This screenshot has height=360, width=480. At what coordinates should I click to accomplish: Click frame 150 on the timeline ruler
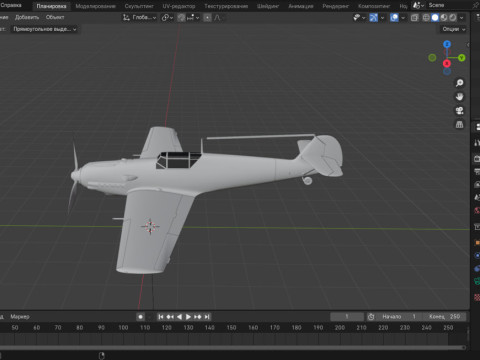point(231,328)
